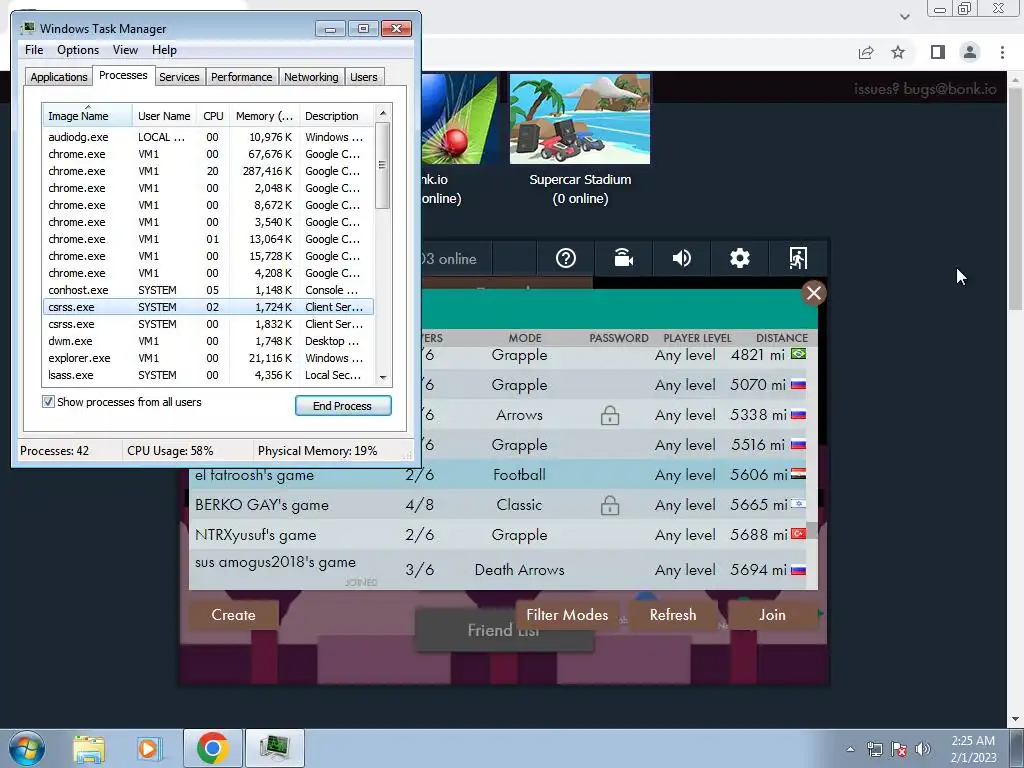Click the Join button
Screen dimensions: 1024x768
[x=772, y=615]
